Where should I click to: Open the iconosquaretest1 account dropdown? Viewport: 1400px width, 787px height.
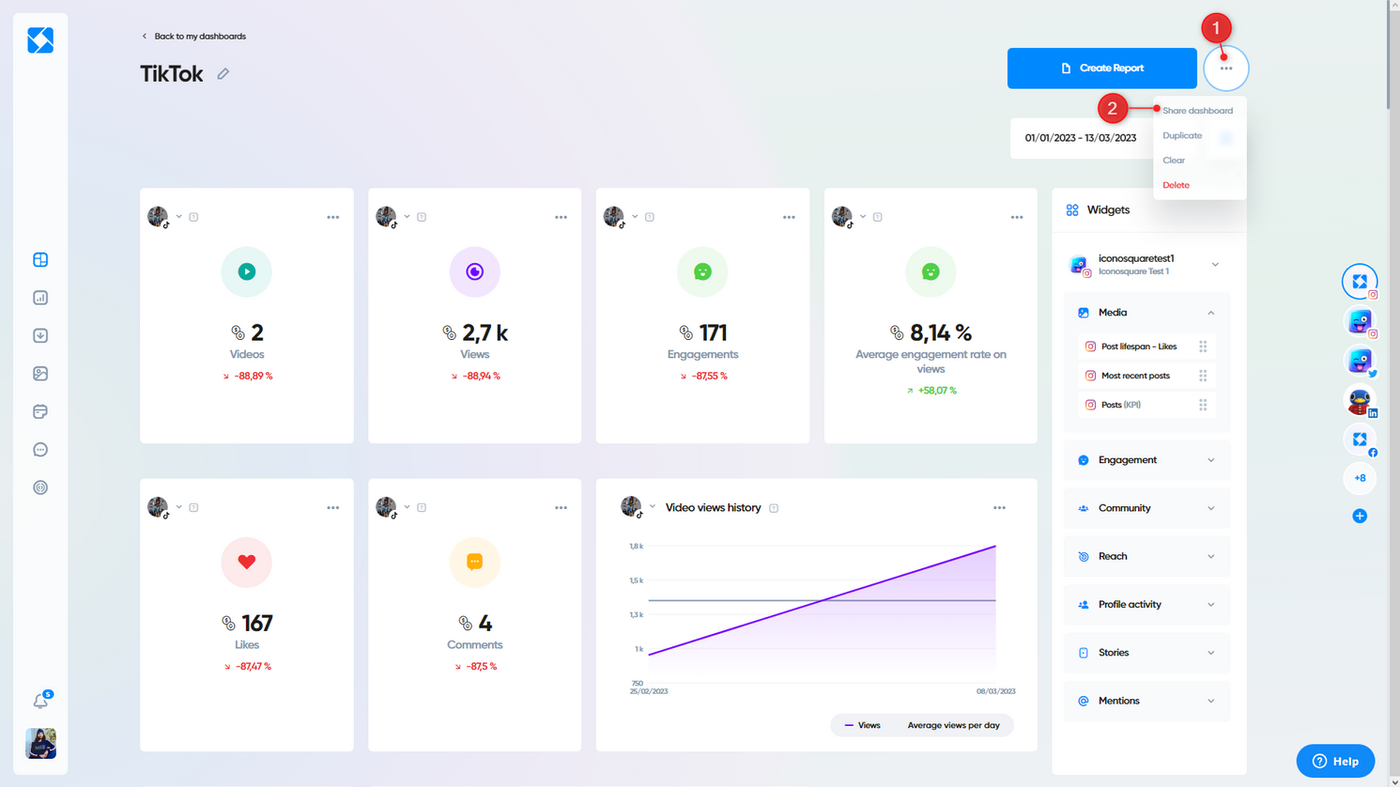(x=1215, y=265)
